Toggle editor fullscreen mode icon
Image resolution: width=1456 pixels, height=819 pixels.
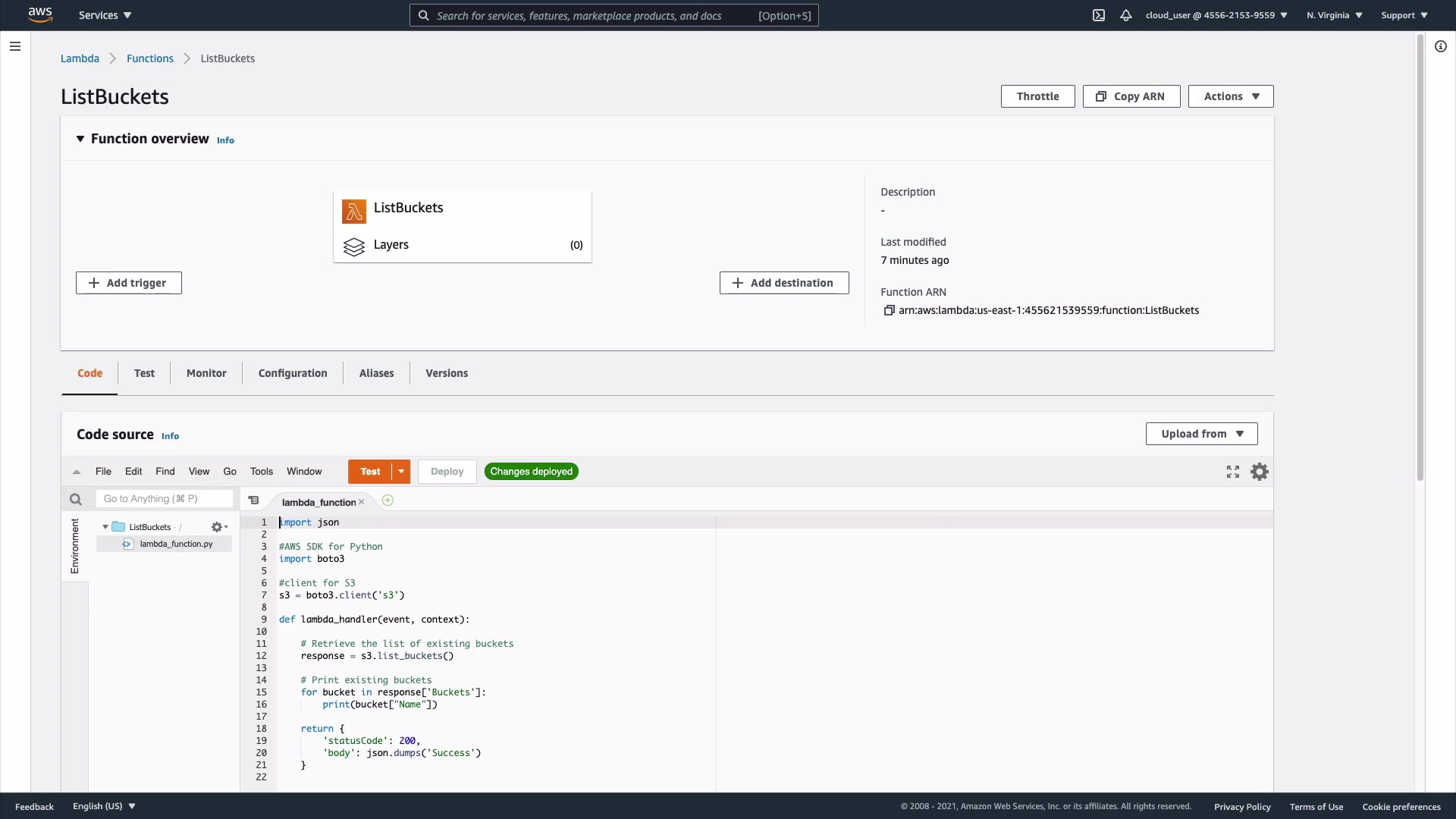[1233, 472]
